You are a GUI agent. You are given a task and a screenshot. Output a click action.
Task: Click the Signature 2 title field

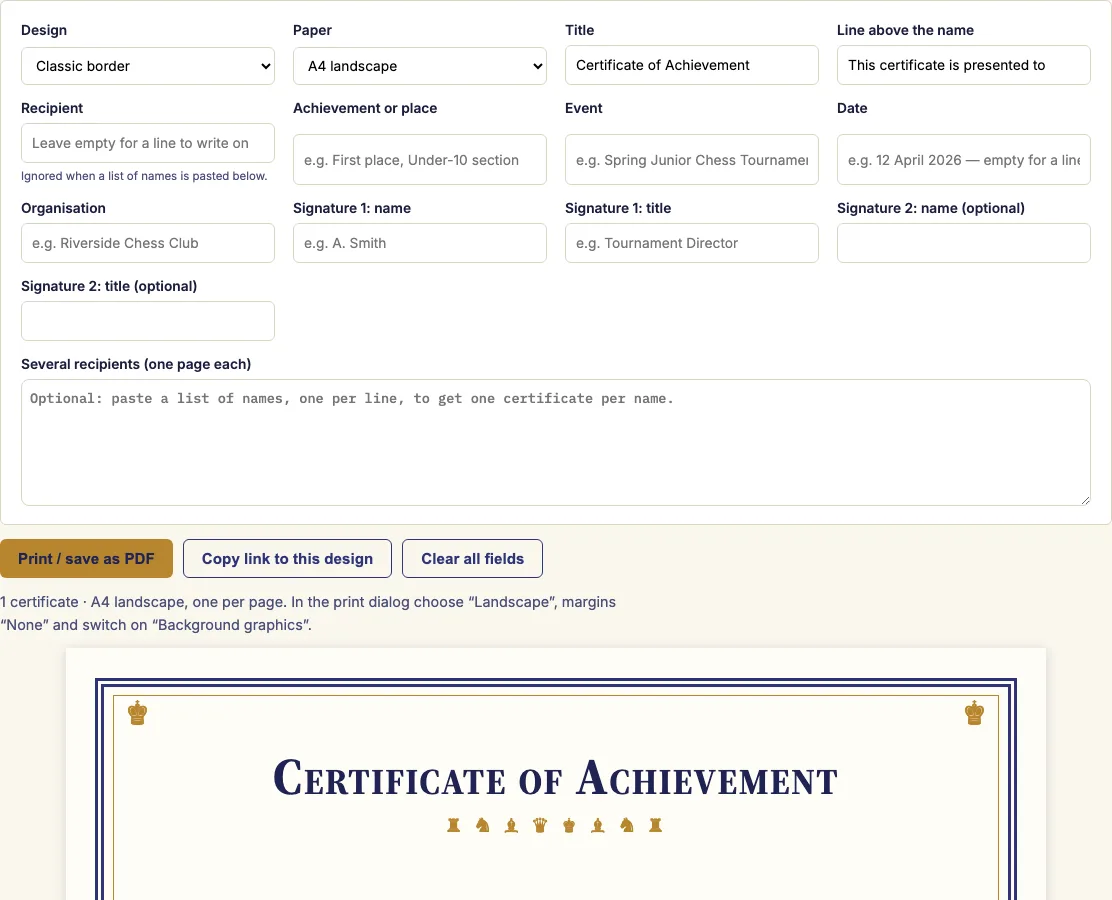tap(148, 321)
